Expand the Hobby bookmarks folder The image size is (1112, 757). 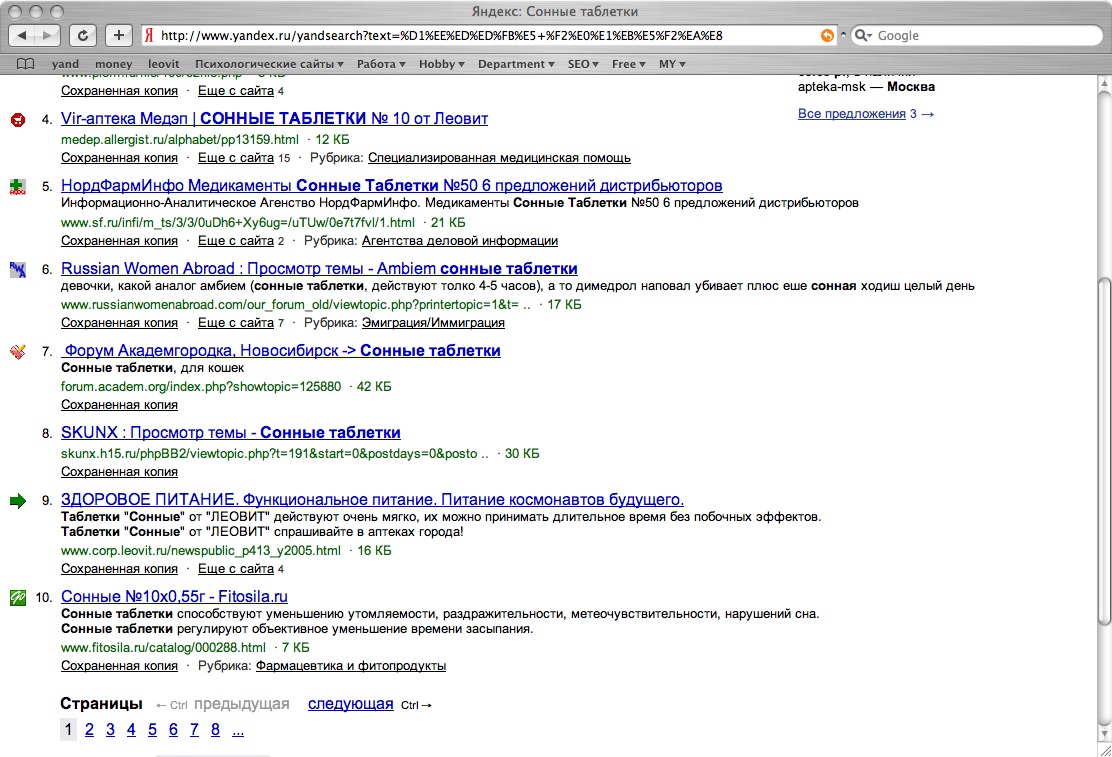pos(442,64)
